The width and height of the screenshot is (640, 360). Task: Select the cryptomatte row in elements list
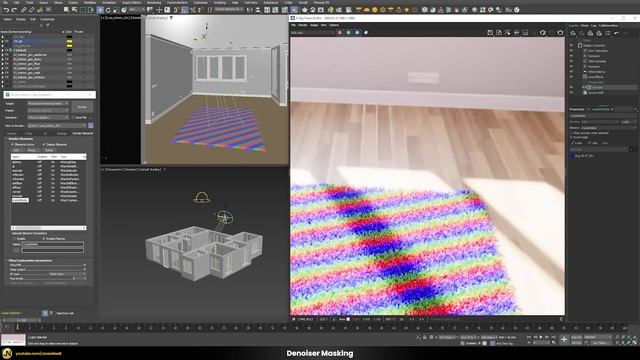(x=48, y=200)
